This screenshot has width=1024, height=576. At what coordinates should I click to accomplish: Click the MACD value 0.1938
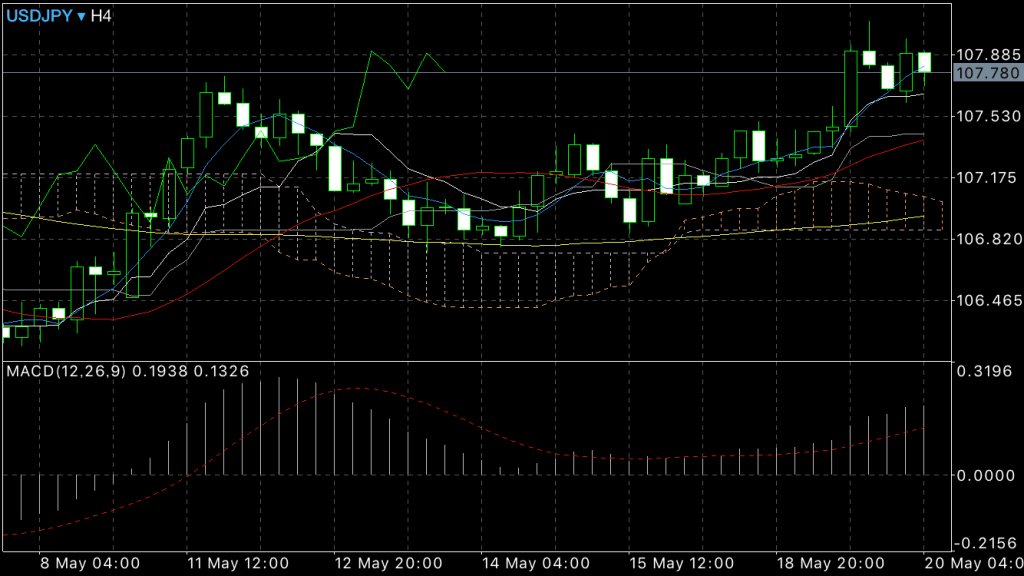(160, 372)
